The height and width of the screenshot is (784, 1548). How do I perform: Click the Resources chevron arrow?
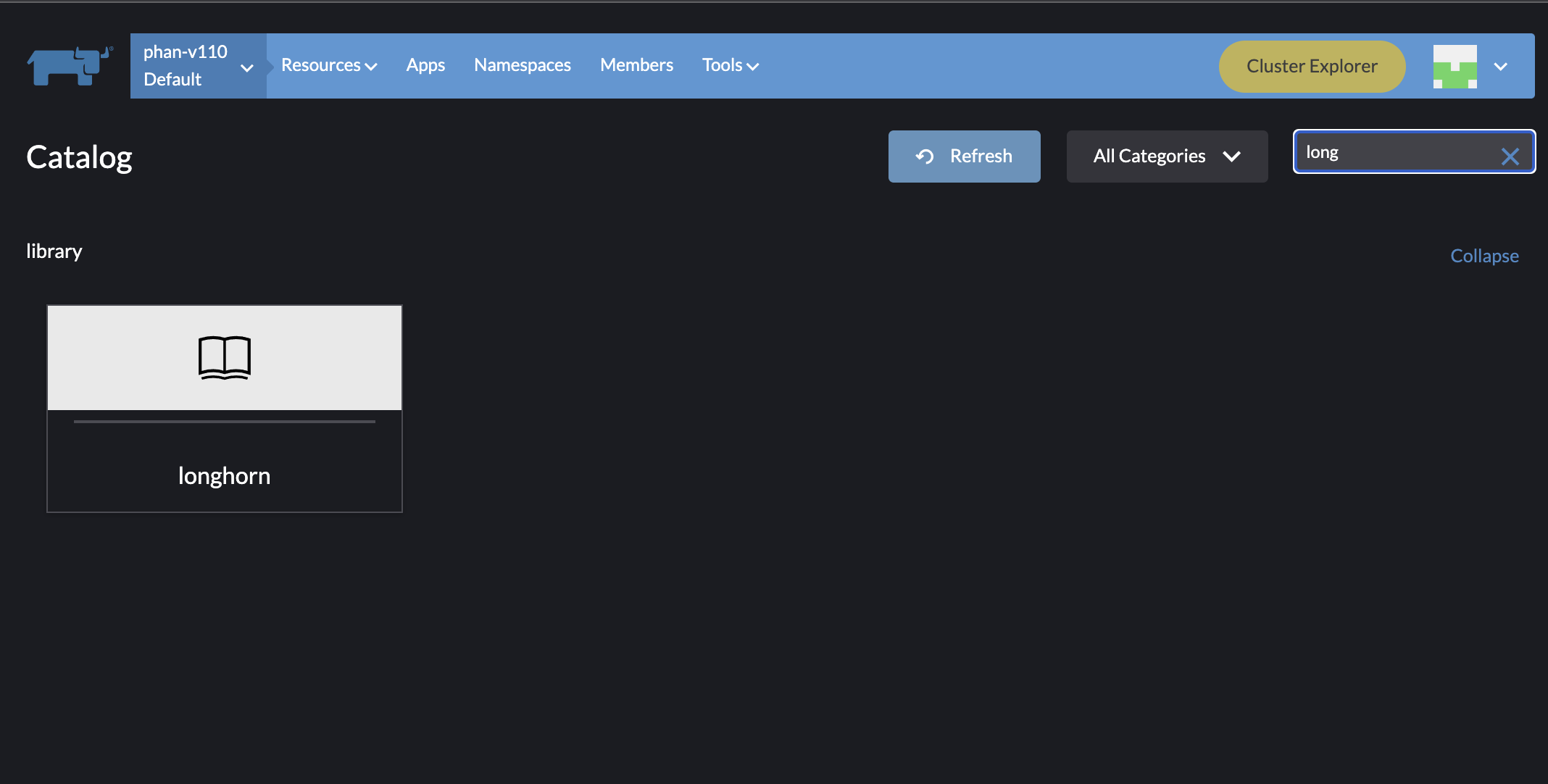coord(371,67)
